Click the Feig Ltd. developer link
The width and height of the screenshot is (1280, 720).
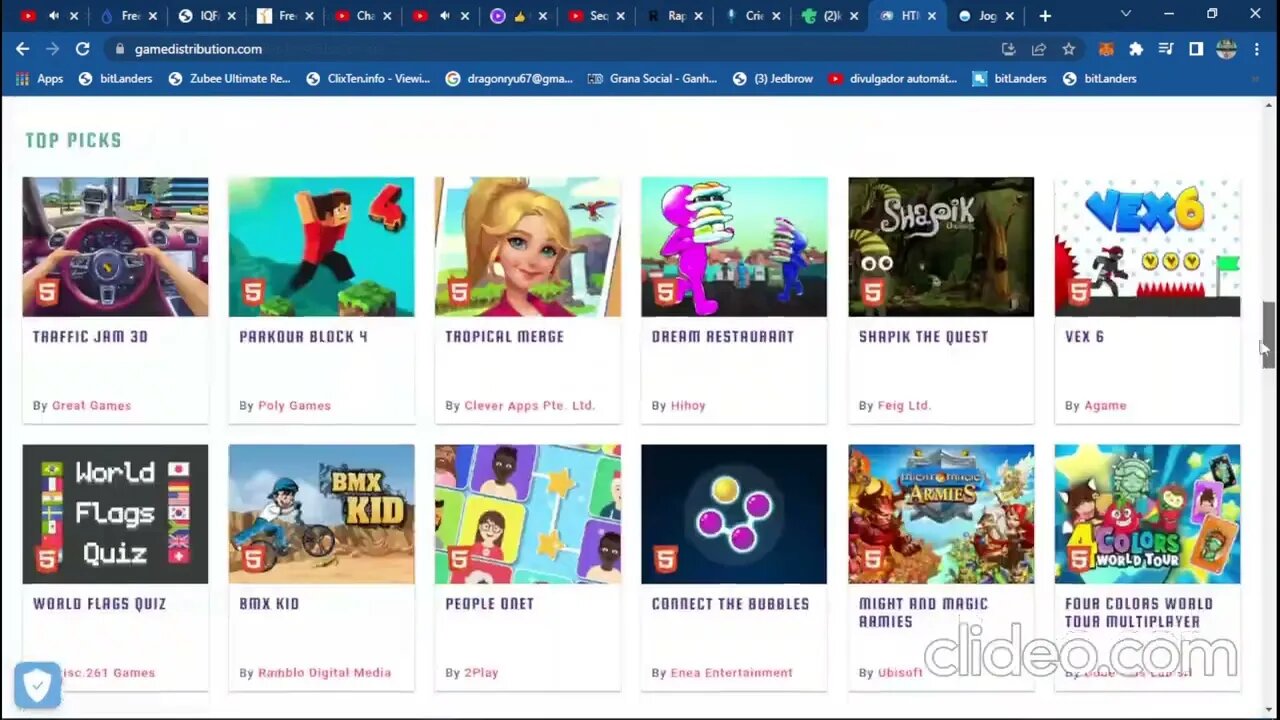(x=904, y=405)
